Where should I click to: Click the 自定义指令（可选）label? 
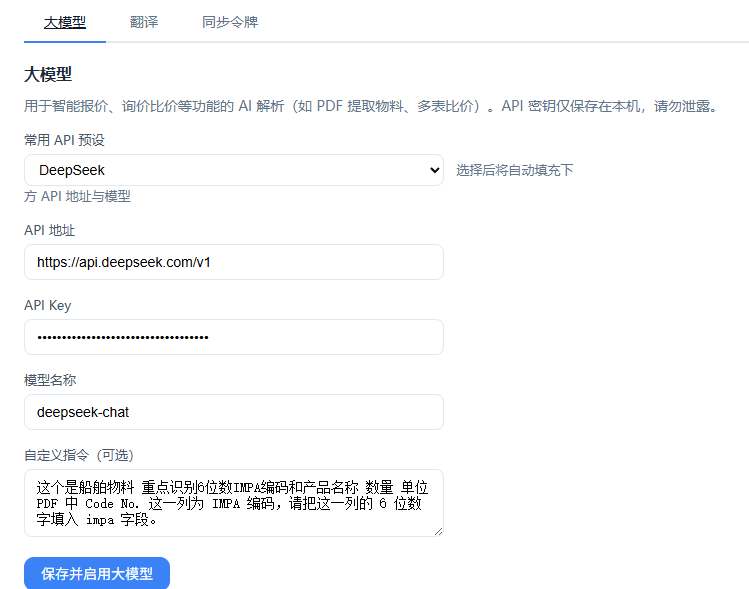point(79,455)
